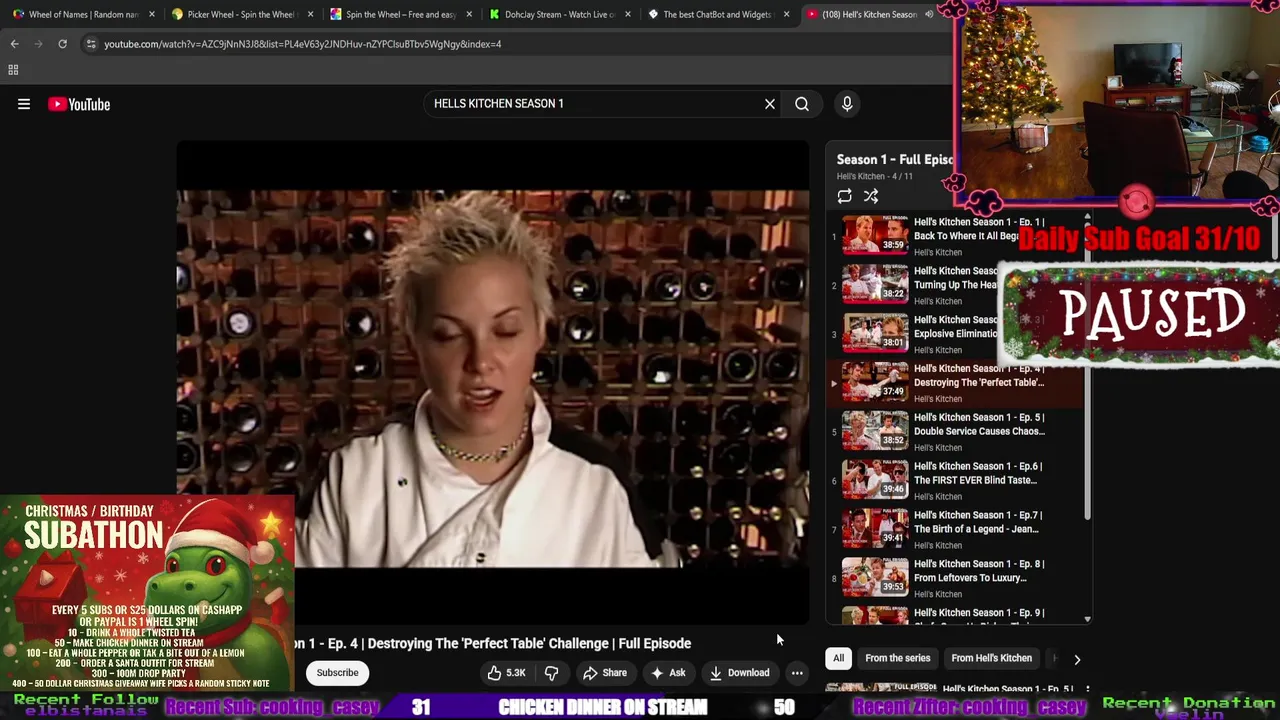Screen dimensions: 1280x720
Task: Open the video title link below the player
Action: [493, 644]
